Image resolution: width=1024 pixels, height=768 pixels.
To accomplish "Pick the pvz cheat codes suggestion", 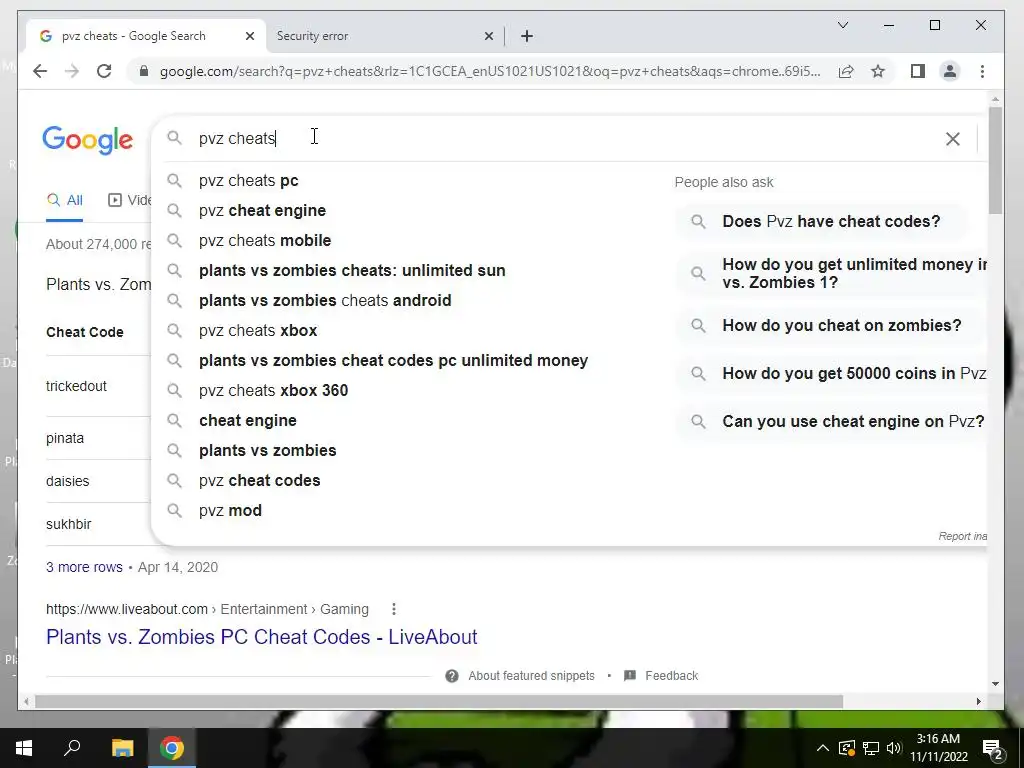I will point(259,481).
